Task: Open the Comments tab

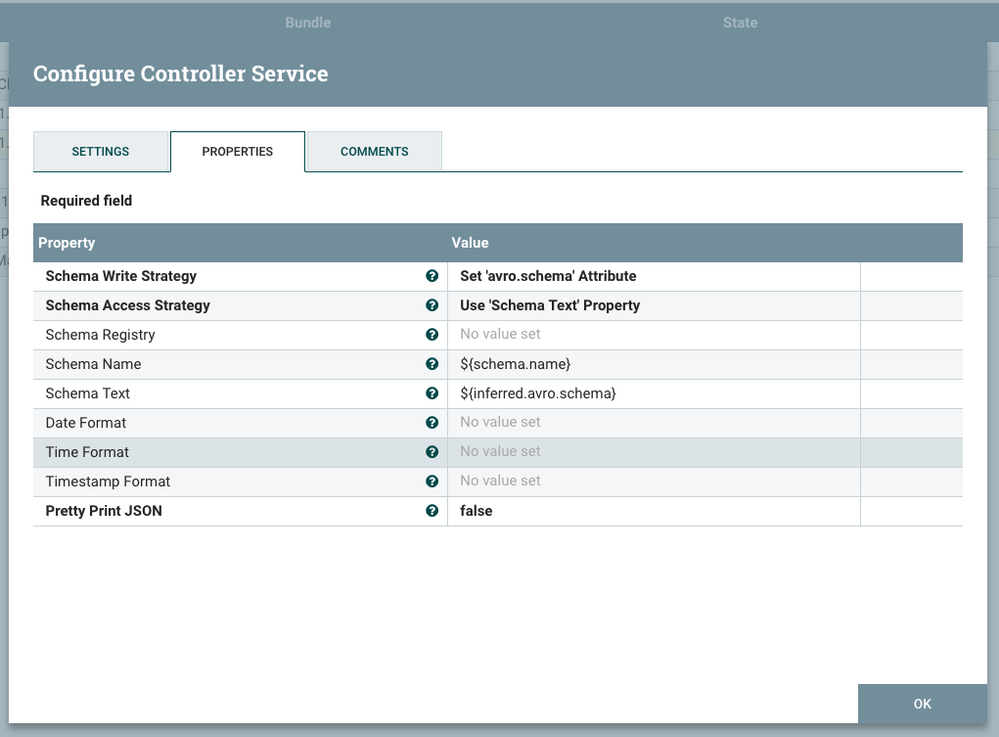Action: 374,152
